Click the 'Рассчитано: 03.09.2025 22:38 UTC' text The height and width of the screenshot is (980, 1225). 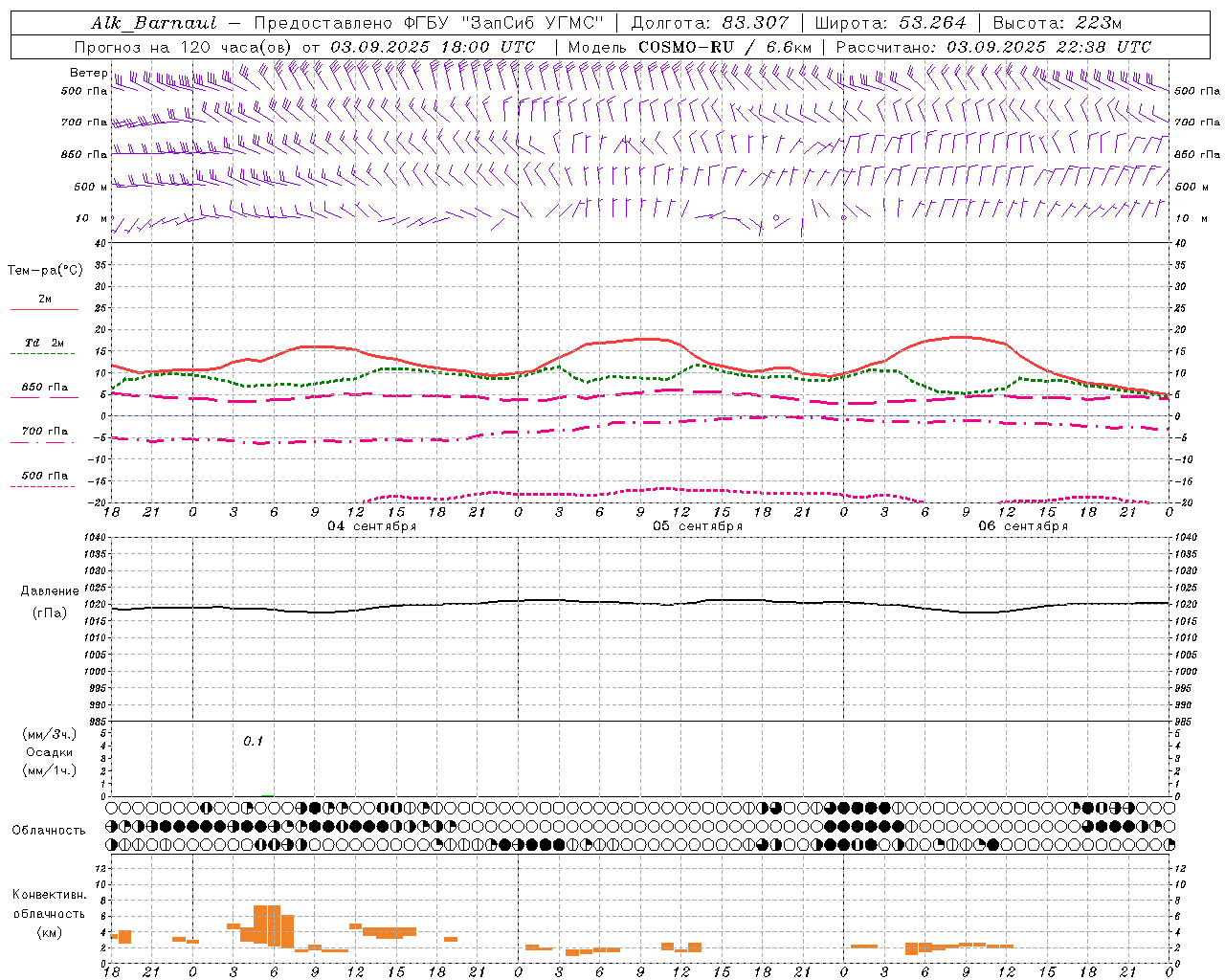pos(993,47)
